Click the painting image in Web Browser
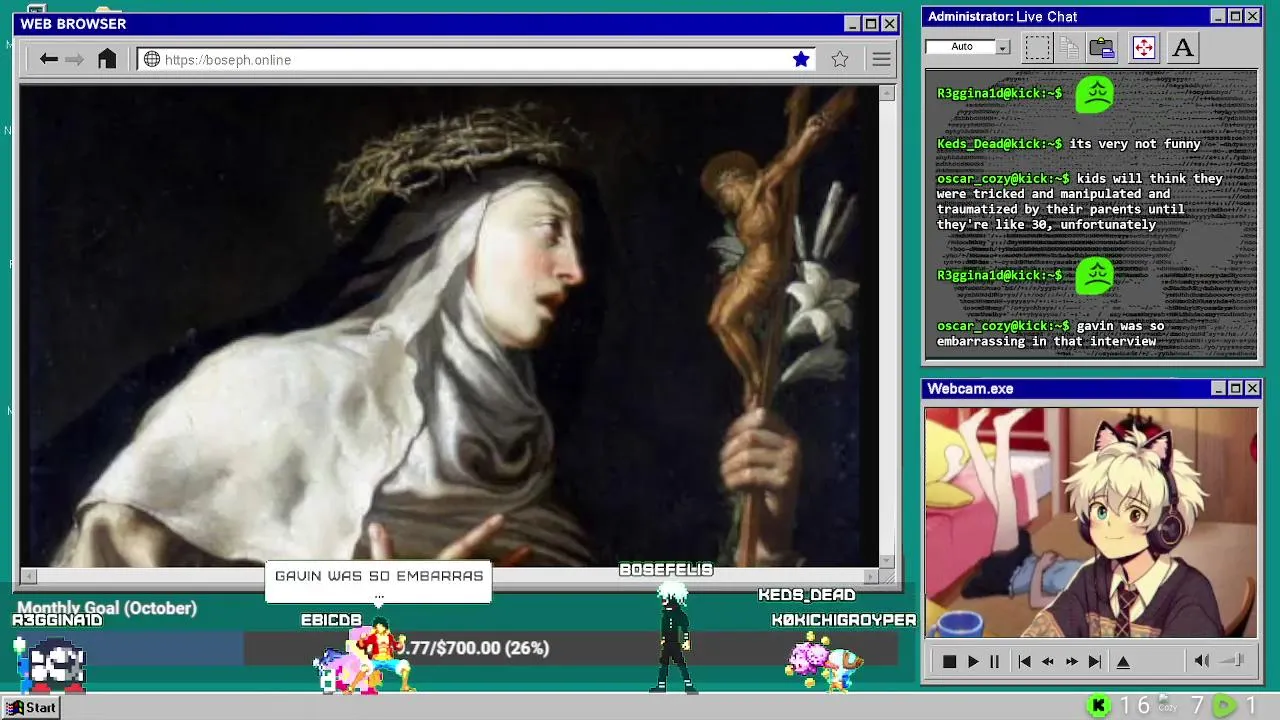Viewport: 1280px width, 720px height. pos(449,326)
